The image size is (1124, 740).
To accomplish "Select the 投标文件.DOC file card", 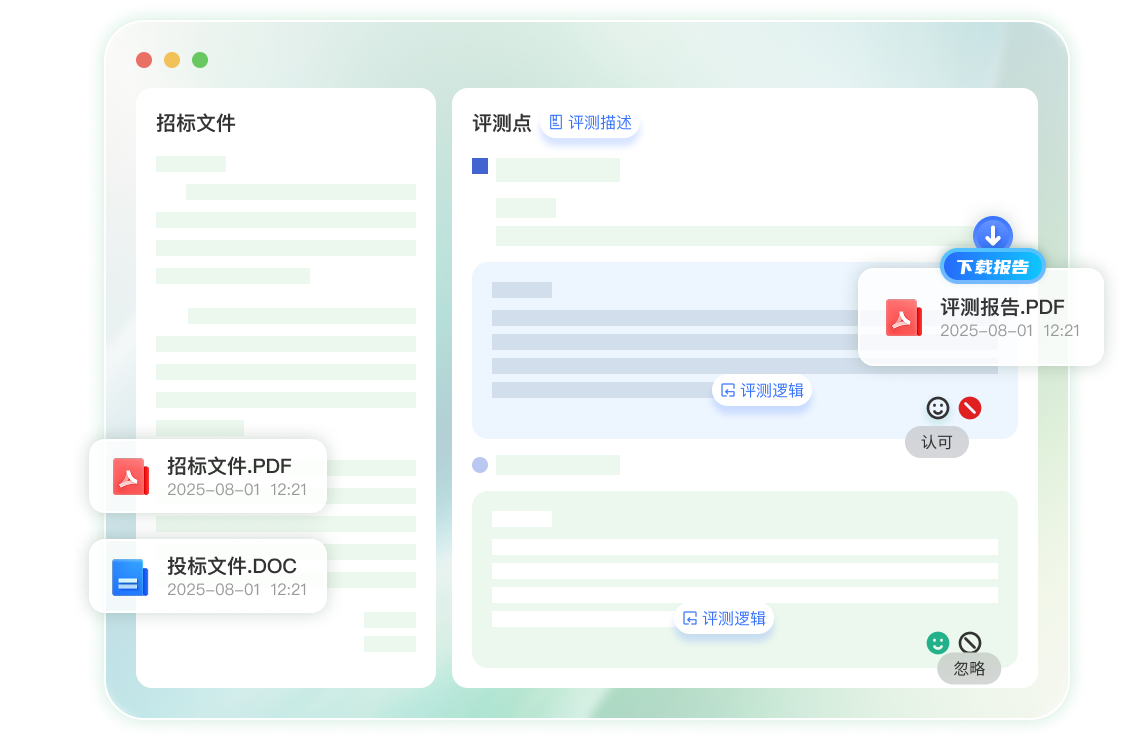I will 208,575.
